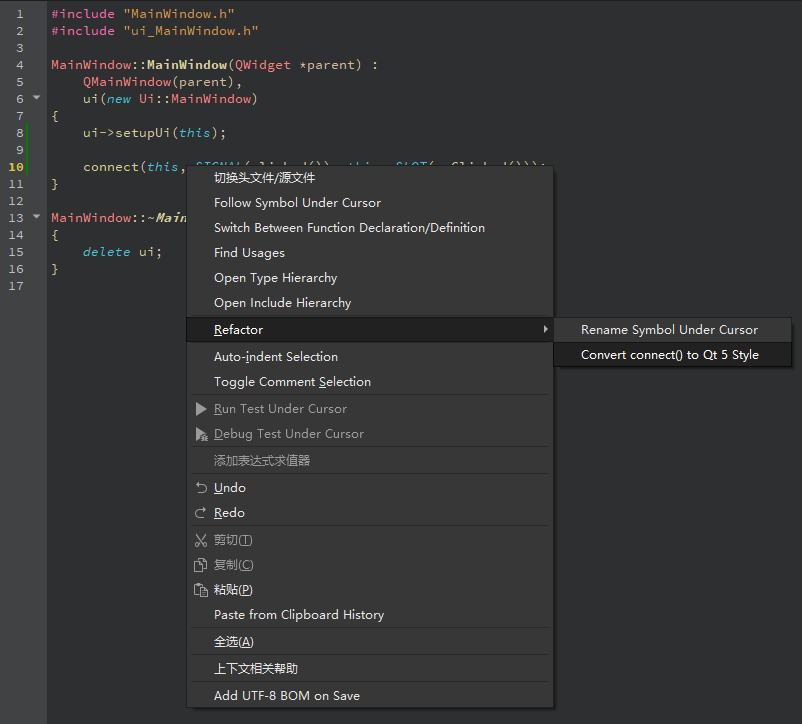The image size is (802, 724).
Task: Click the delete keyword on line 15
Action: (106, 252)
